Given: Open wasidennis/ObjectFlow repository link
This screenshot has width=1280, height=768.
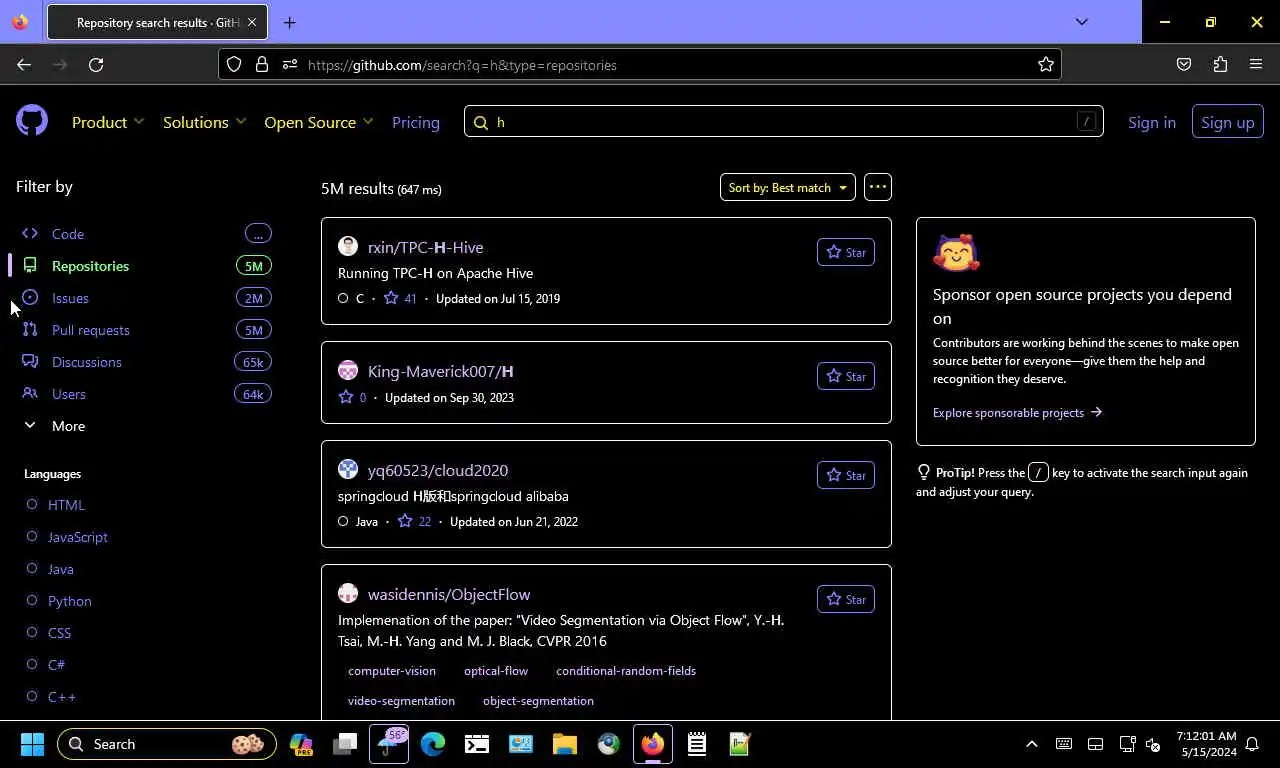Looking at the screenshot, I should (449, 594).
